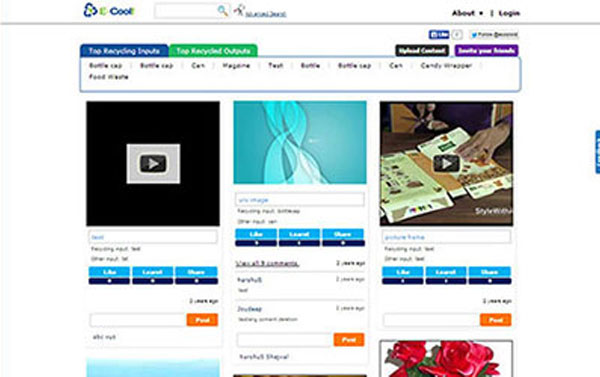Open the advanced search link beside the search box

[266, 14]
